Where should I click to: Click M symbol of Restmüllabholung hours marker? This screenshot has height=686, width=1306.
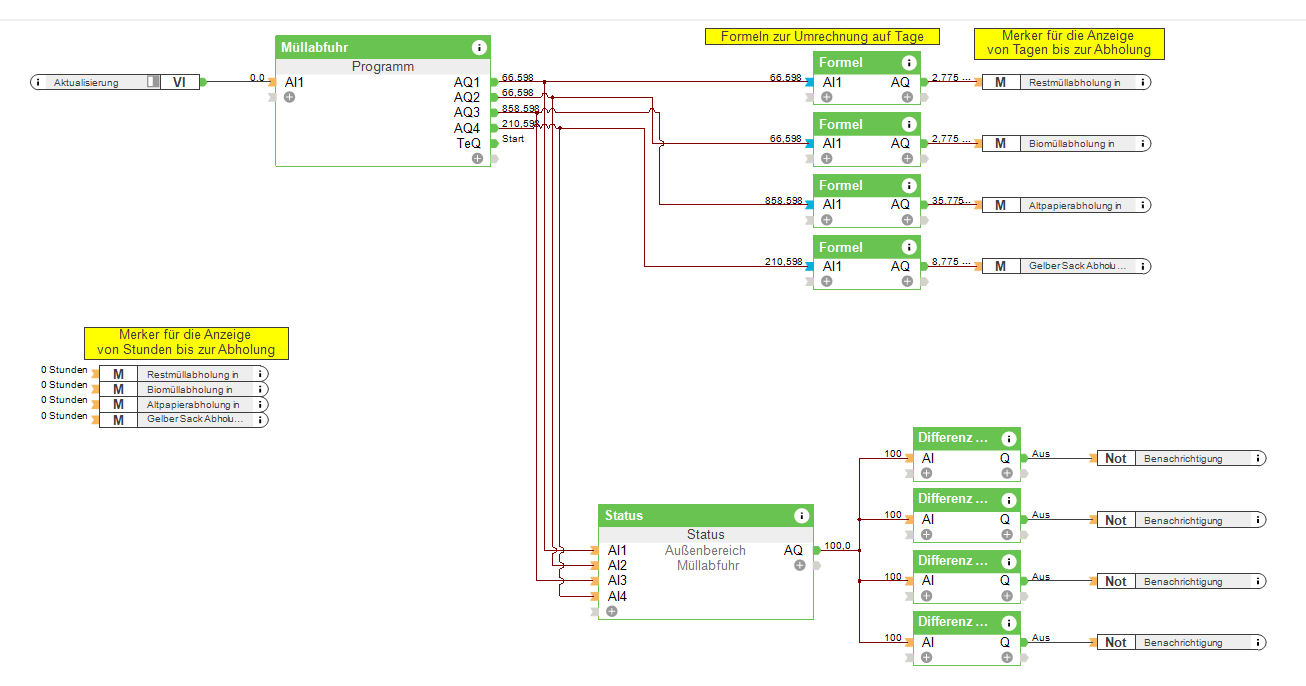click(x=118, y=374)
